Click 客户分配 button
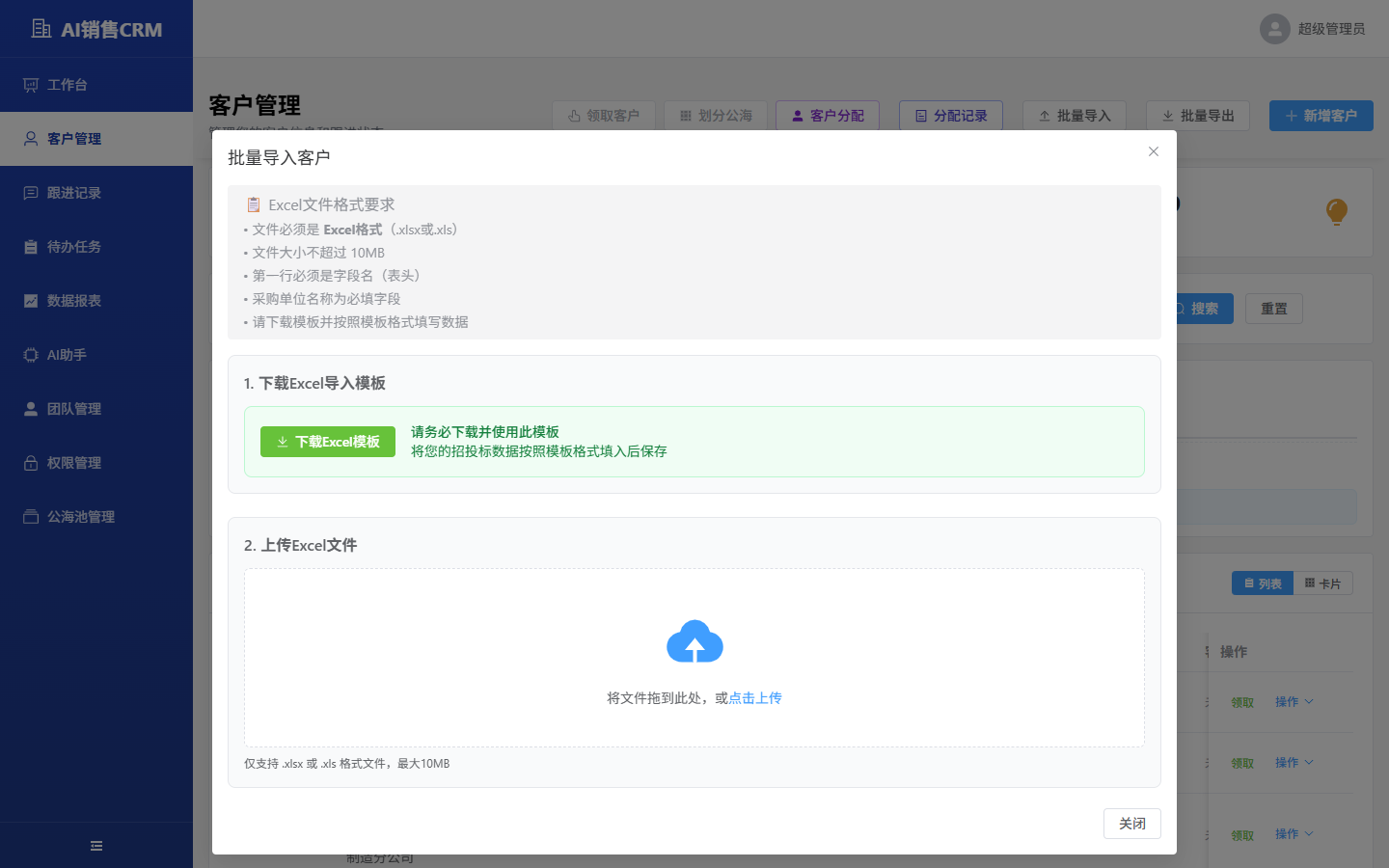Image resolution: width=1389 pixels, height=868 pixels. pyautogui.click(x=828, y=116)
